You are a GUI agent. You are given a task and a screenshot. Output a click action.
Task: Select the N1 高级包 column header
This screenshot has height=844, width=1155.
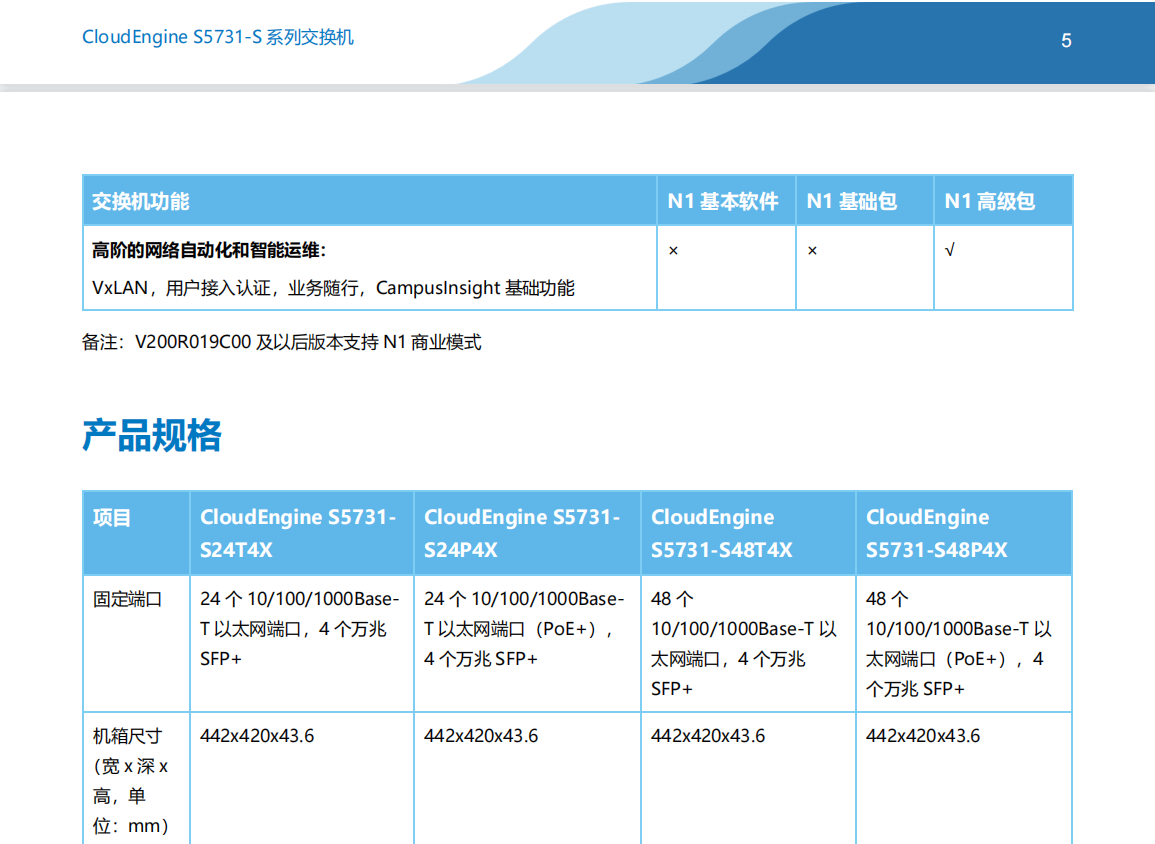[x=990, y=201]
